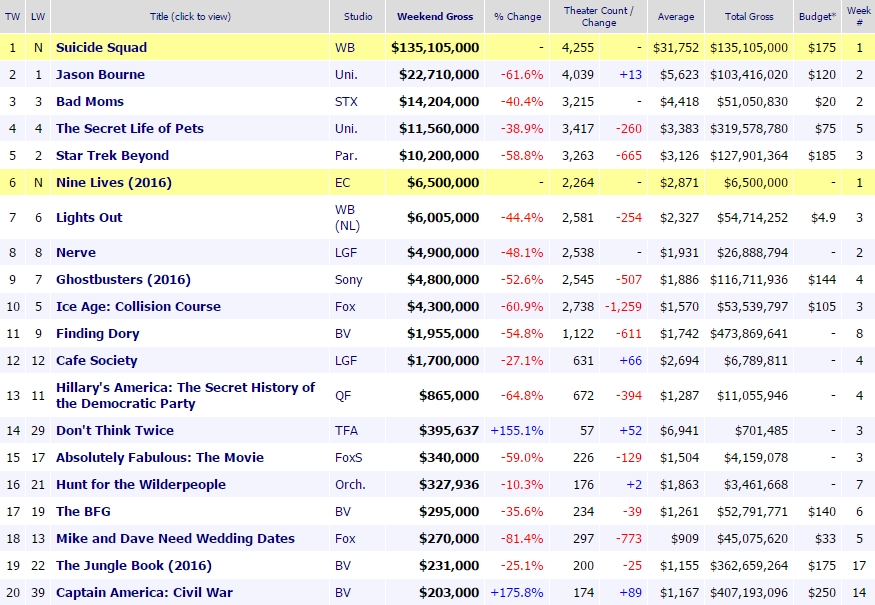Select the TFA studio cell
The image size is (875, 605).
coord(346,430)
